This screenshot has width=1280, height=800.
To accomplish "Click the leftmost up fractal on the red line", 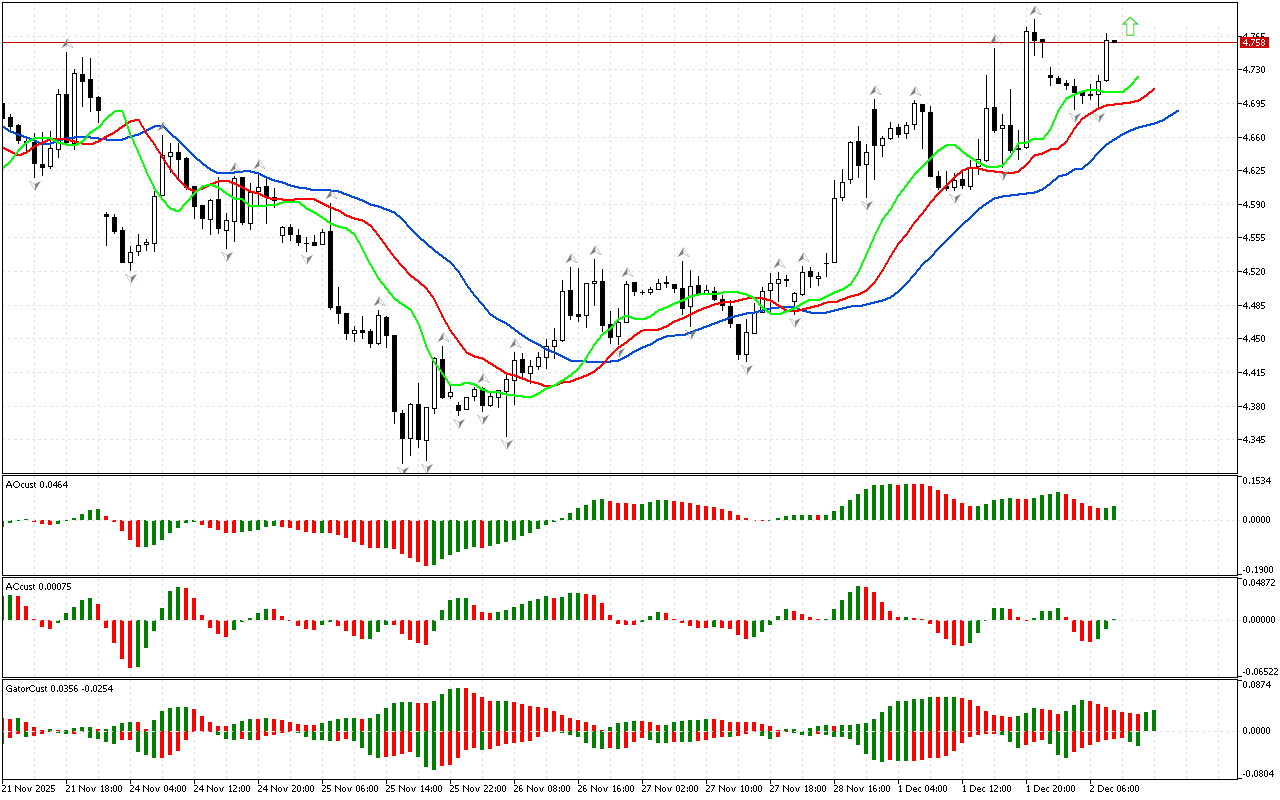I will click(67, 43).
